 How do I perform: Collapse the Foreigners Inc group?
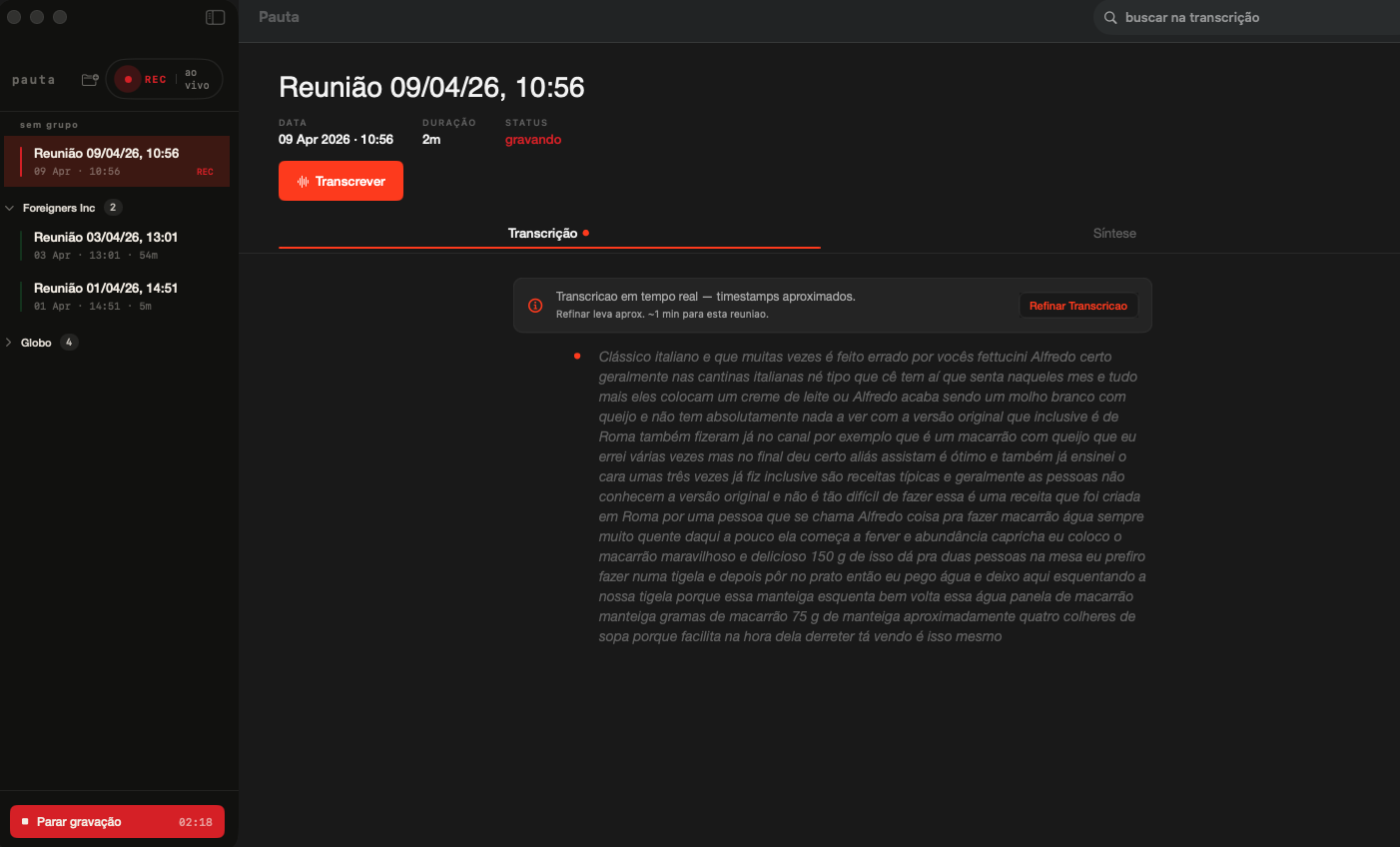pos(10,208)
